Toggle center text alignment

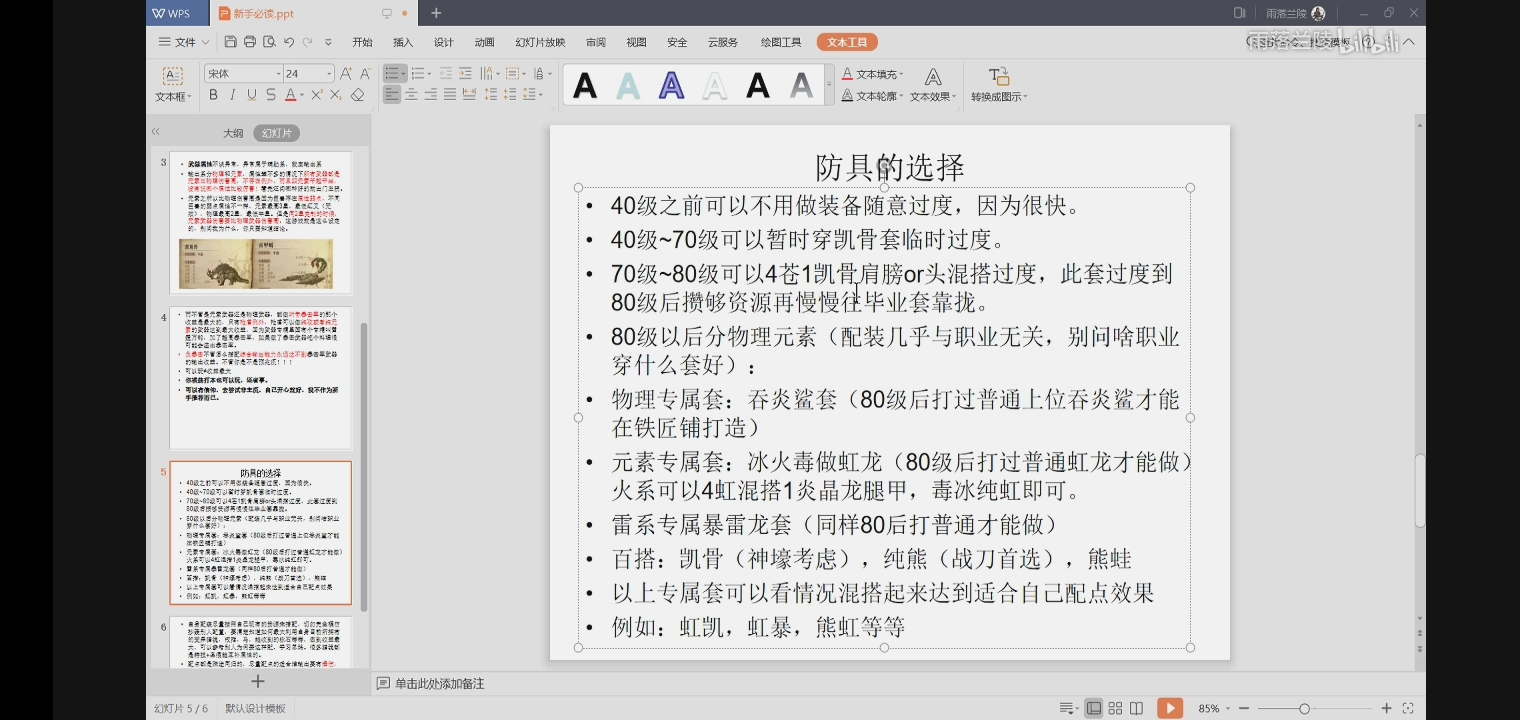[x=412, y=95]
